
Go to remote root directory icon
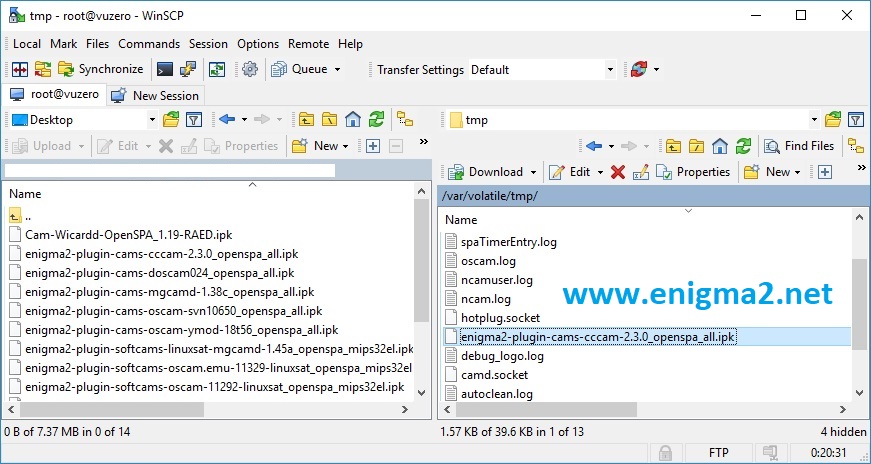point(697,146)
